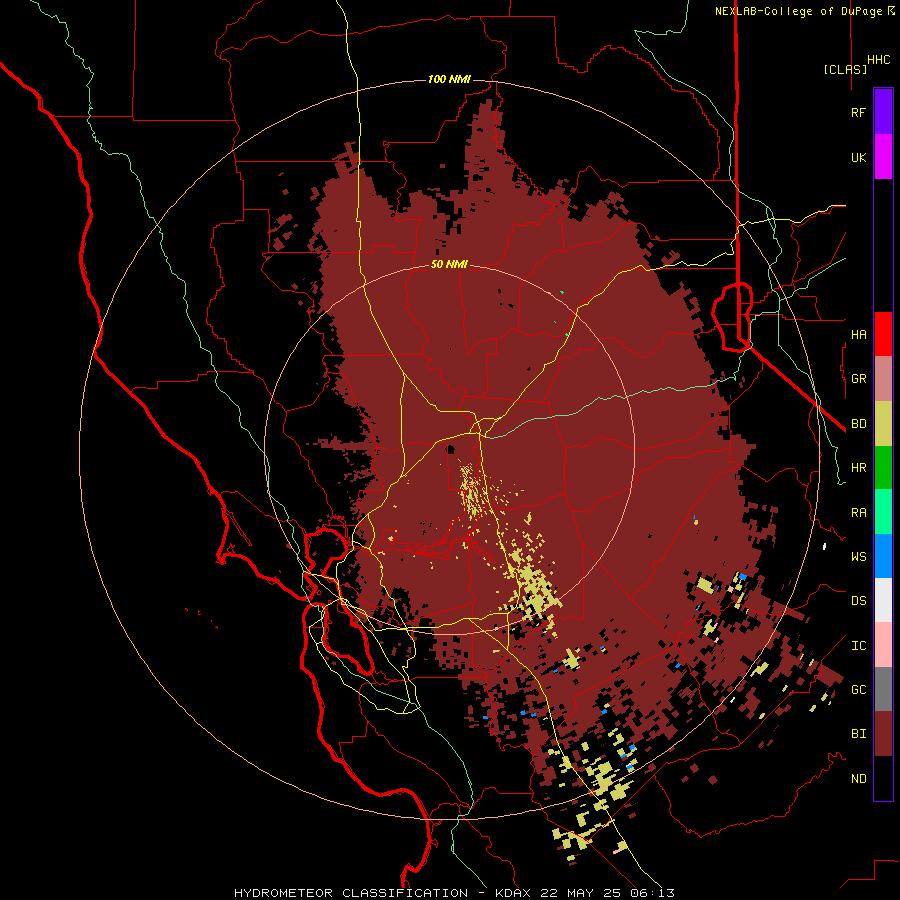Click the "BD" legend label text

tap(858, 424)
